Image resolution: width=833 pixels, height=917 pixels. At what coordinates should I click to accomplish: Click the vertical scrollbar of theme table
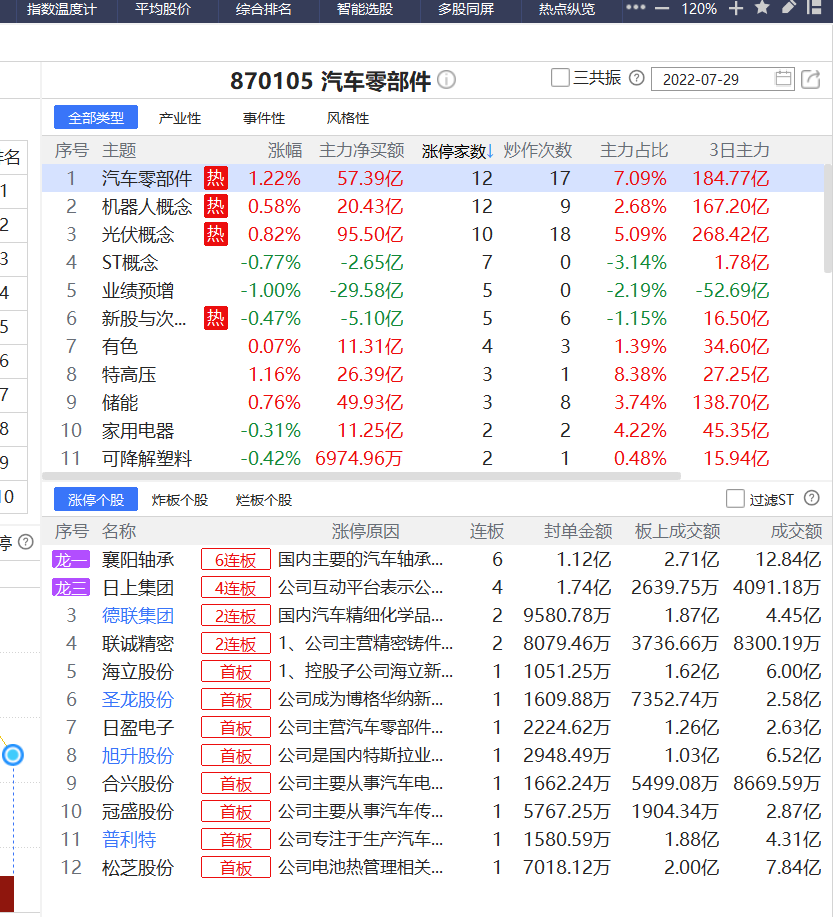(828, 218)
